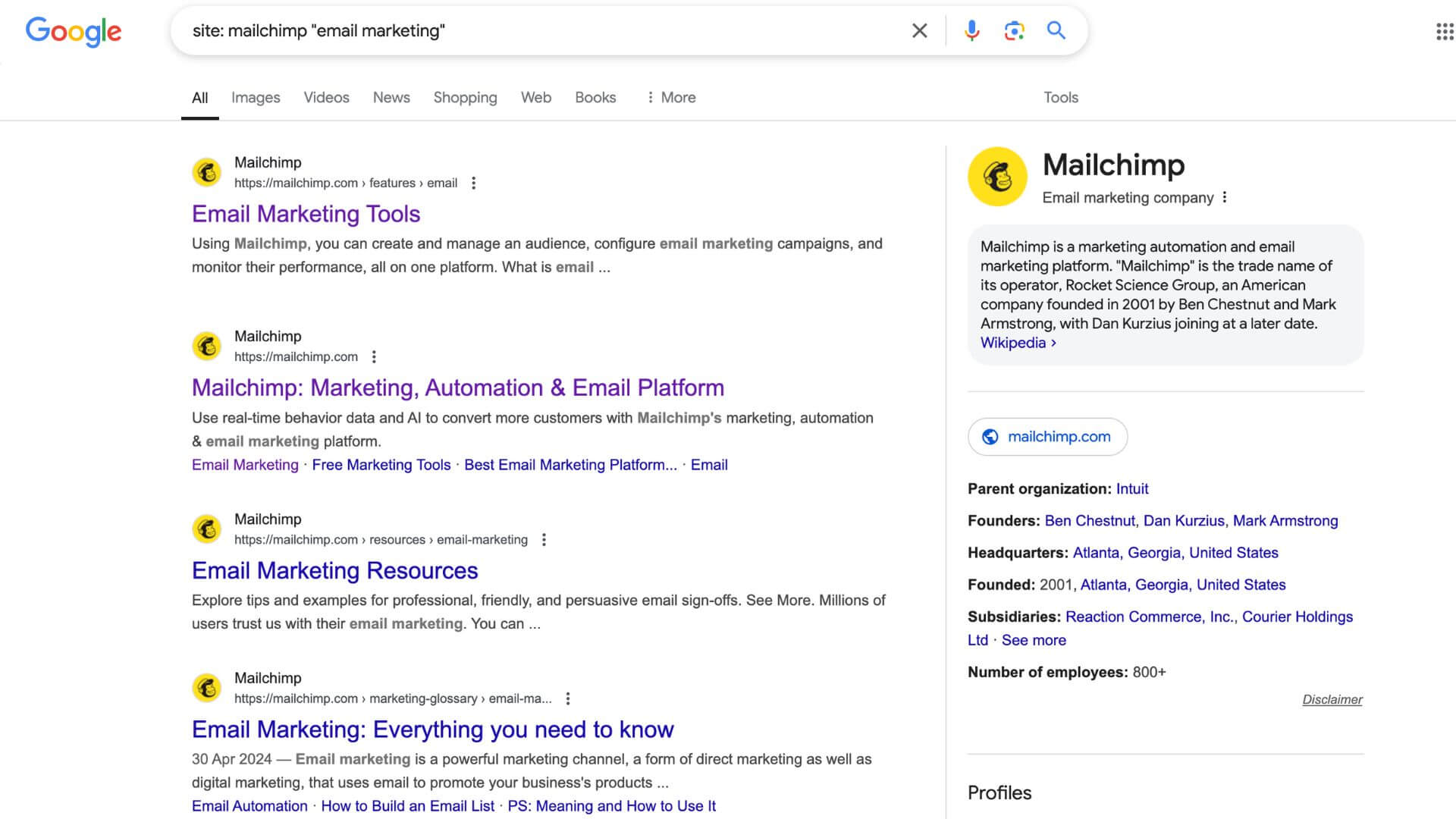The image size is (1456, 819).
Task: Switch to the Videos tab
Action: (326, 98)
